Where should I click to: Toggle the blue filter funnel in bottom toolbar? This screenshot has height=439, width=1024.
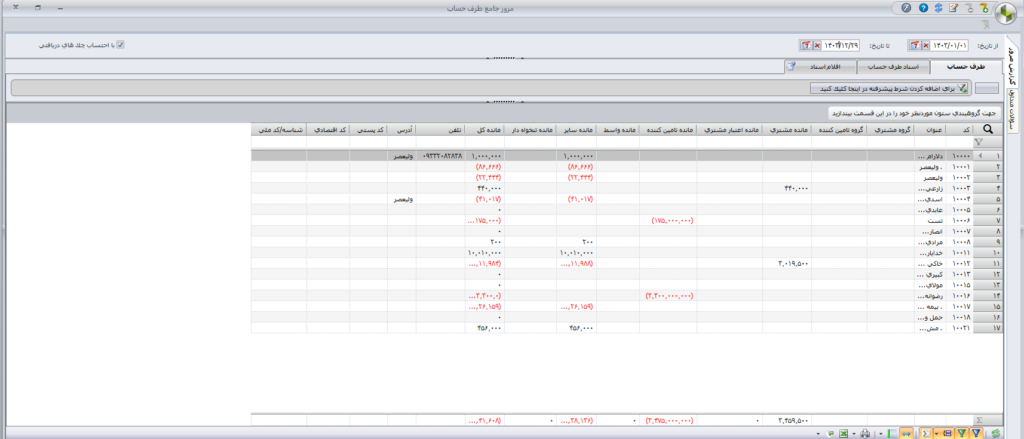pyautogui.click(x=976, y=433)
